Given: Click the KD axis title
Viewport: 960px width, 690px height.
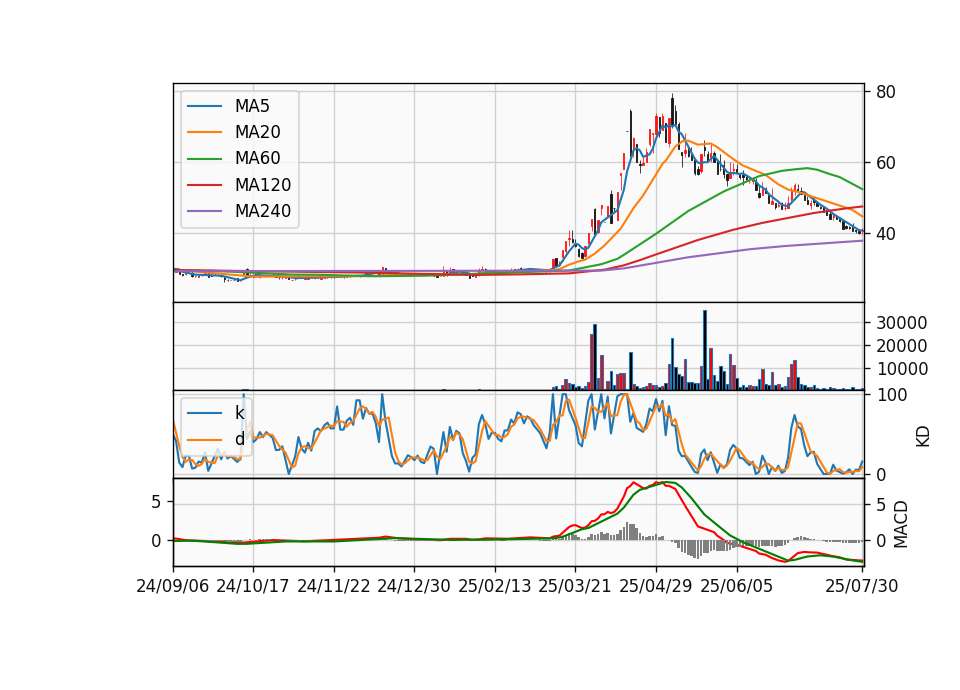Looking at the screenshot, I should (x=923, y=436).
